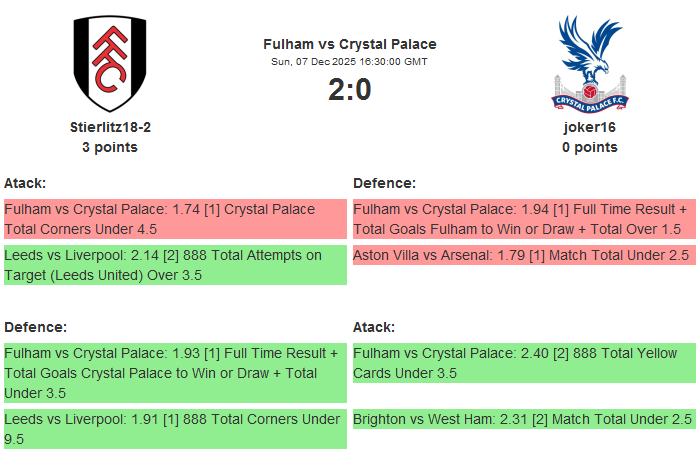Image resolution: width=700 pixels, height=460 pixels.
Task: Select the Crystal Palace Total Corners Under 4.5 bet
Action: click(x=175, y=219)
